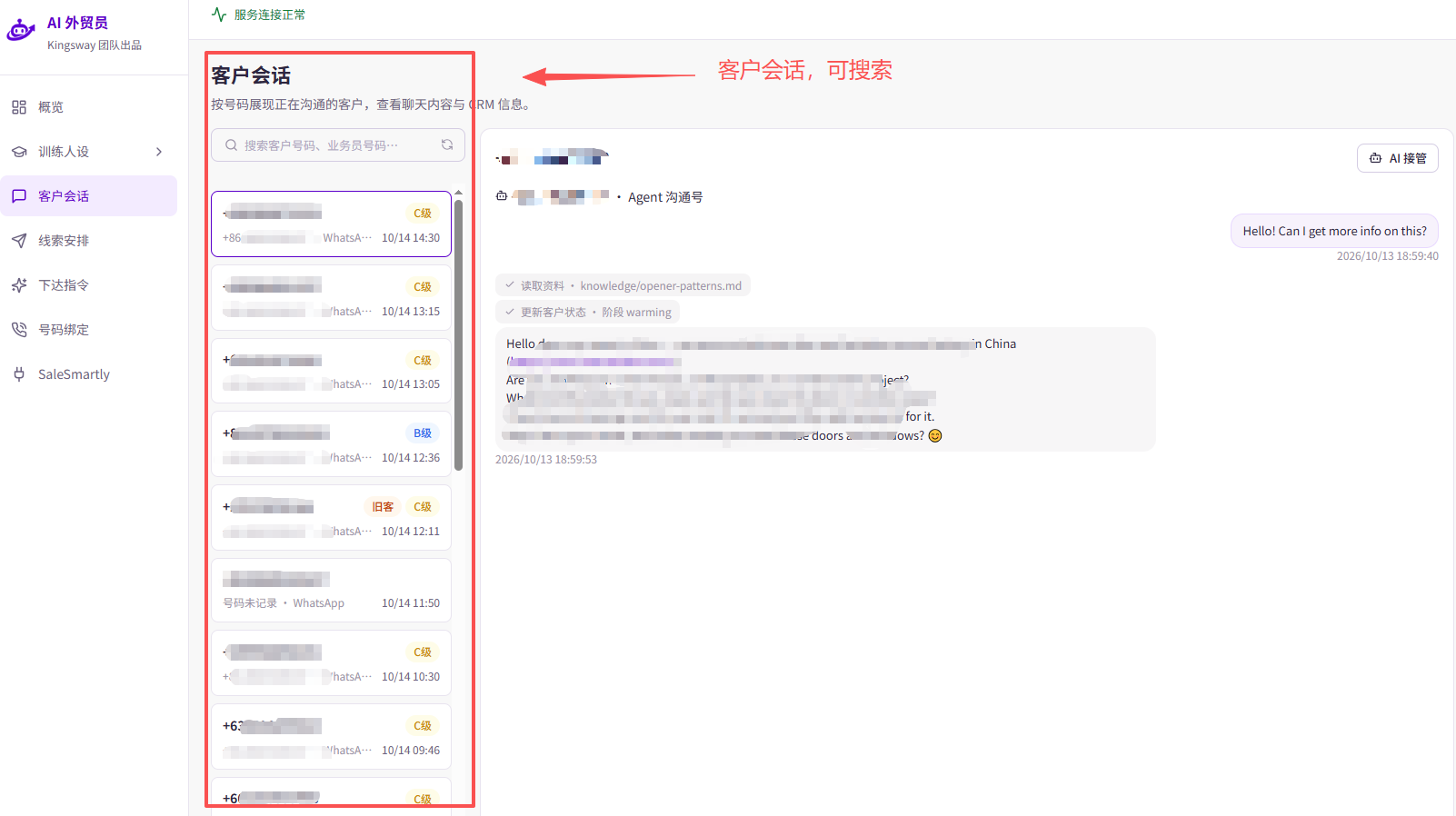This screenshot has height=816, width=1456.
Task: Click the Agent 沟通号 label
Action: pyautogui.click(x=665, y=197)
